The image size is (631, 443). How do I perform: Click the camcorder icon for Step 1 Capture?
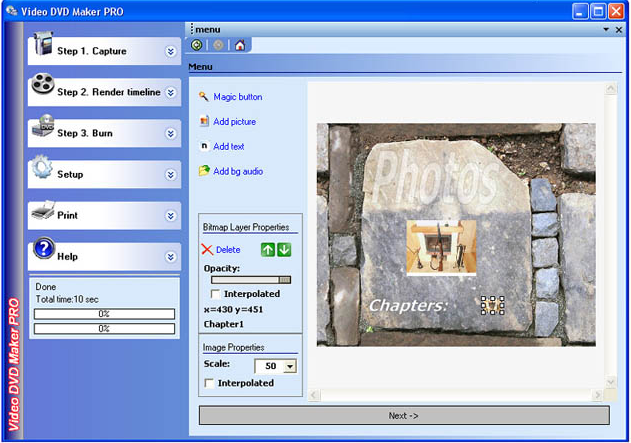tap(43, 43)
